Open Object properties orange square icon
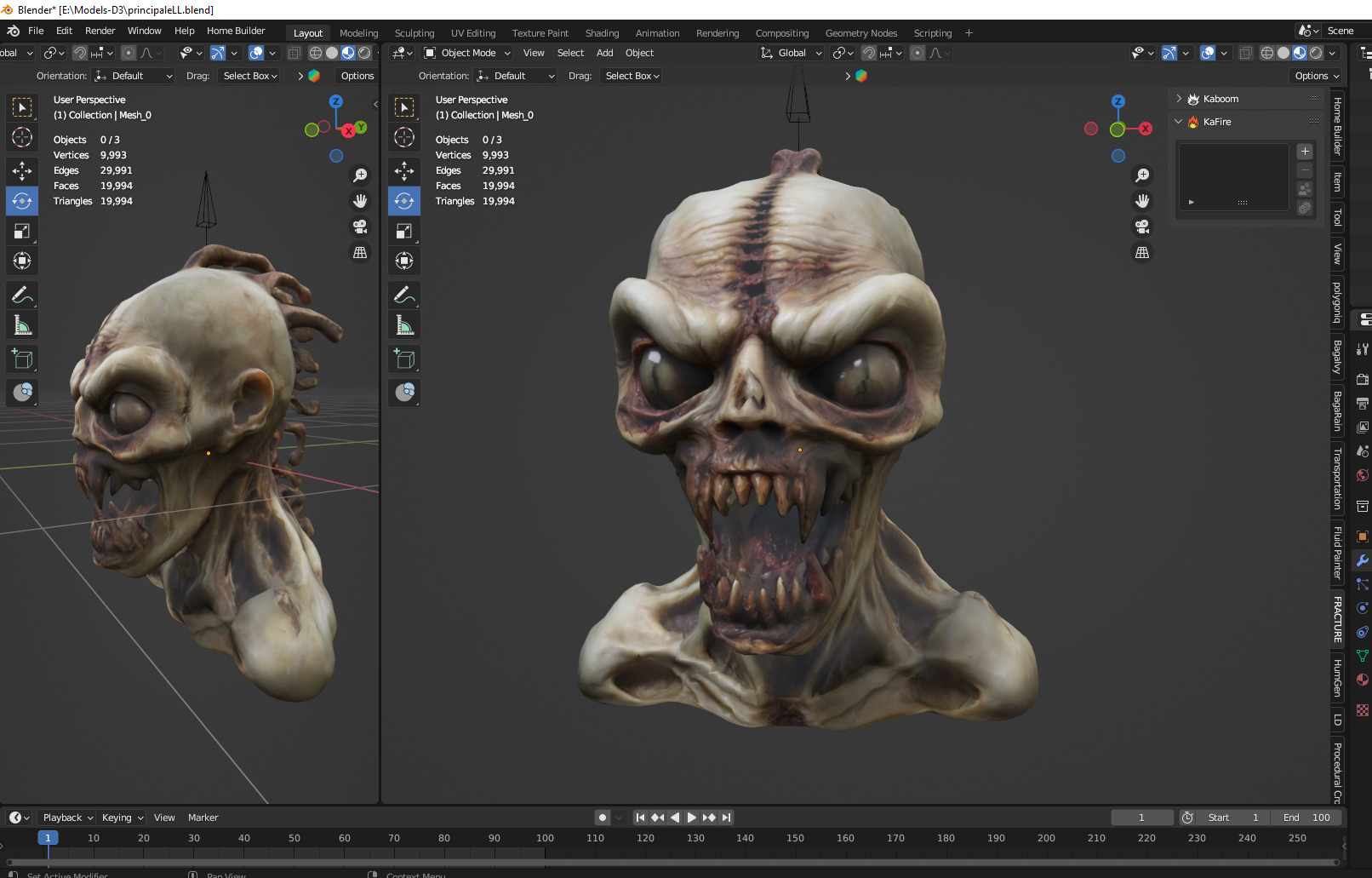 click(x=1362, y=537)
